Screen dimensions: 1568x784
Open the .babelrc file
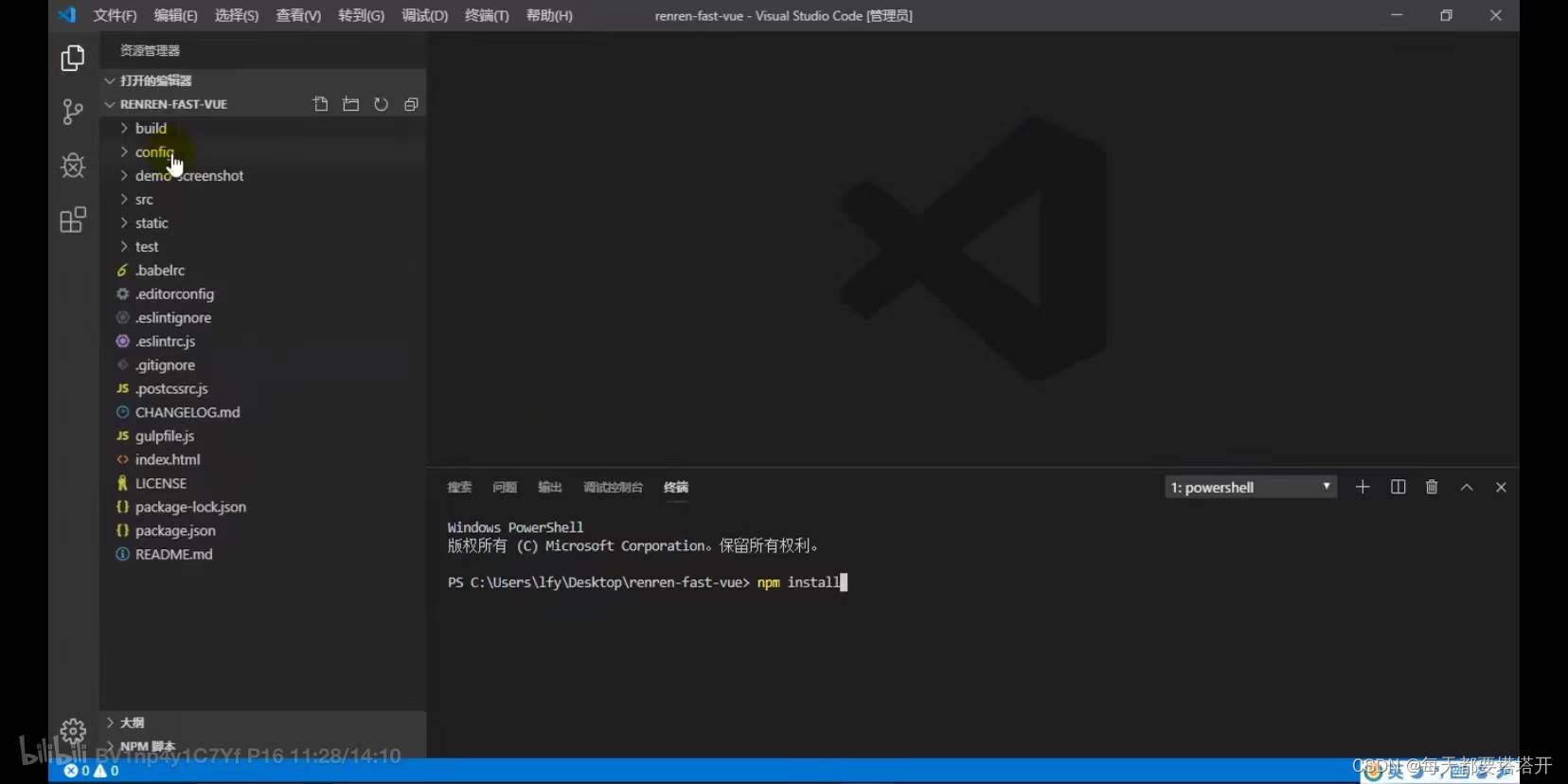click(x=263, y=270)
